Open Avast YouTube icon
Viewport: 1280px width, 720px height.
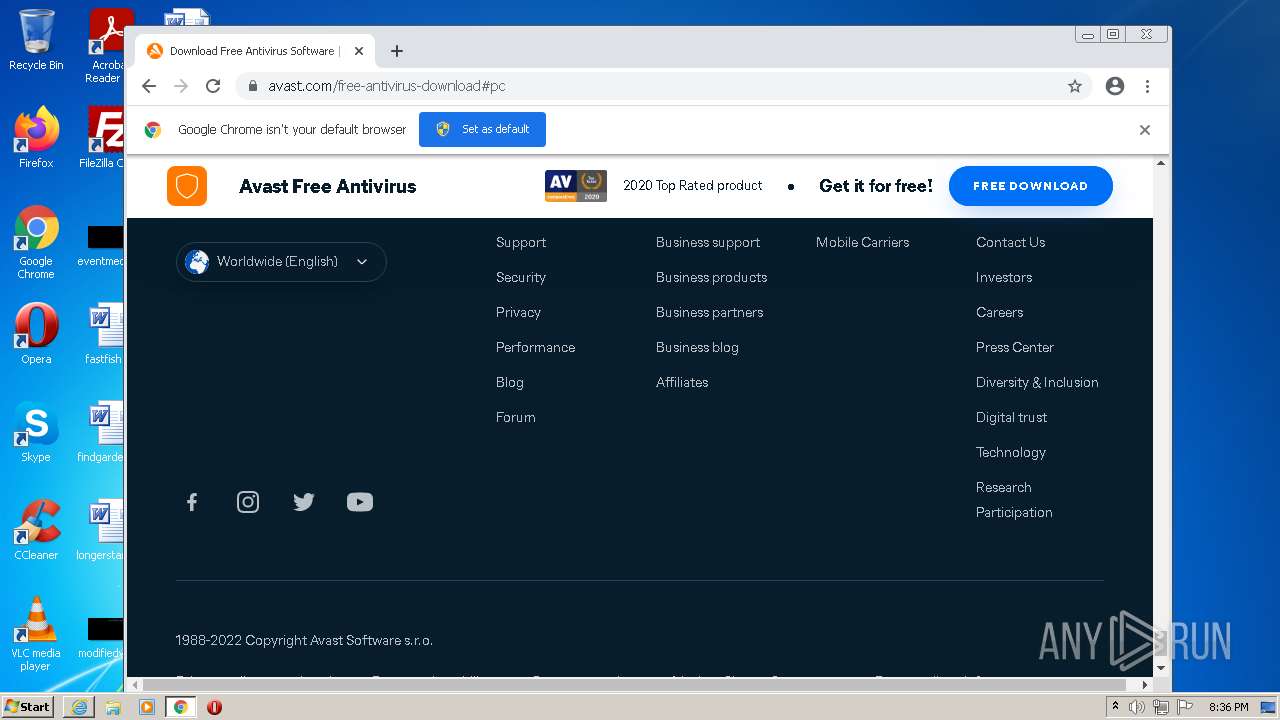point(360,502)
